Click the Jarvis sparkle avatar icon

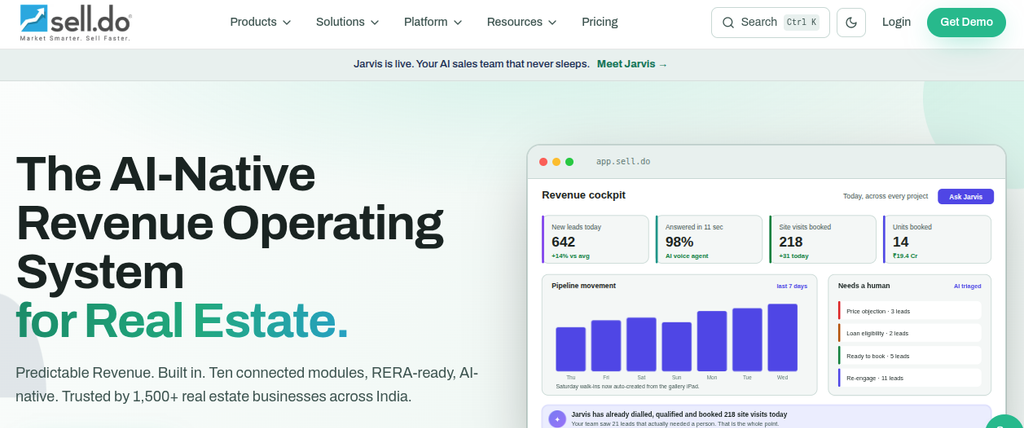coord(557,419)
